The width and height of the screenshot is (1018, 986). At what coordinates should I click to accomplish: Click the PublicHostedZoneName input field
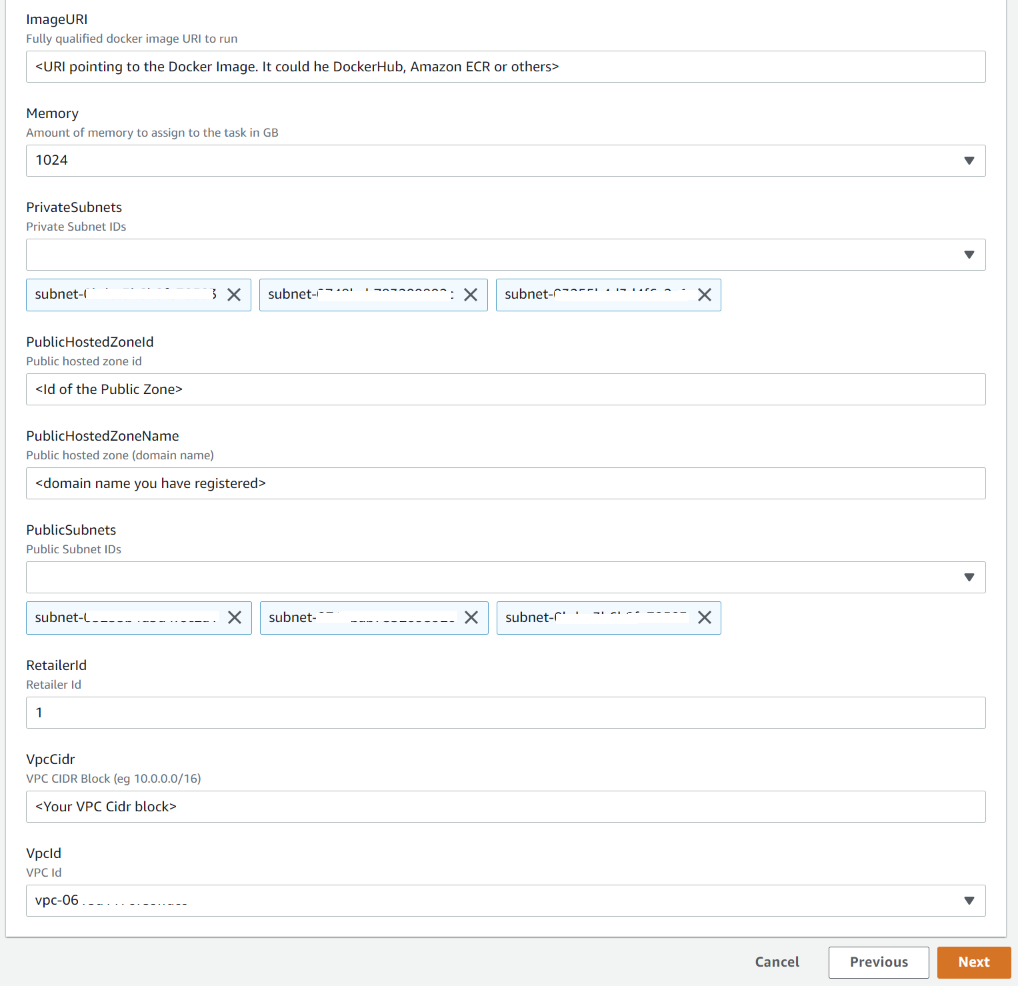[x=505, y=484]
